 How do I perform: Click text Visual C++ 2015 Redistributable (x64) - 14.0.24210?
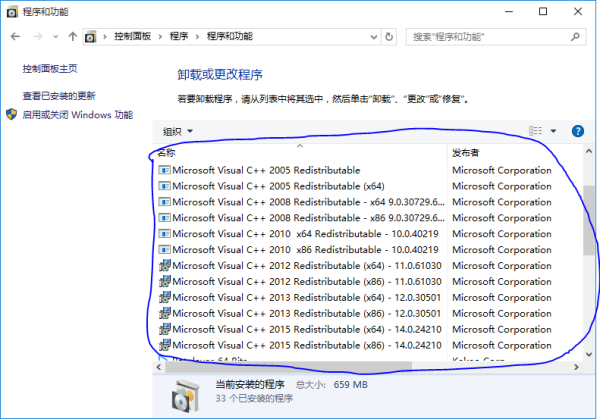point(307,329)
